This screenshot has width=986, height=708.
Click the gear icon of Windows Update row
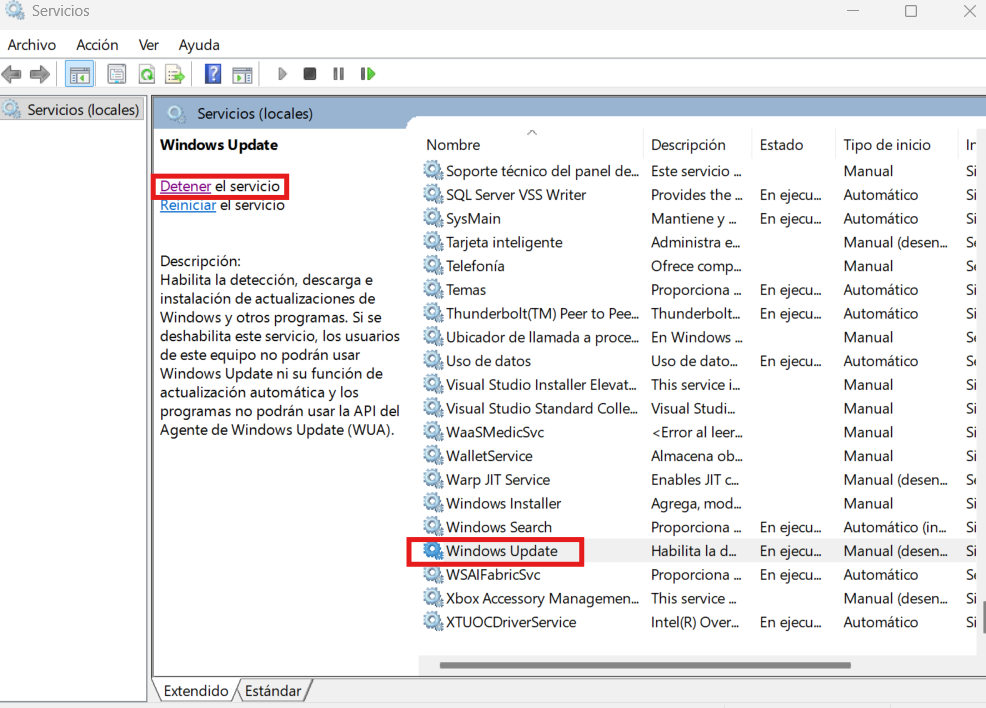pos(433,550)
